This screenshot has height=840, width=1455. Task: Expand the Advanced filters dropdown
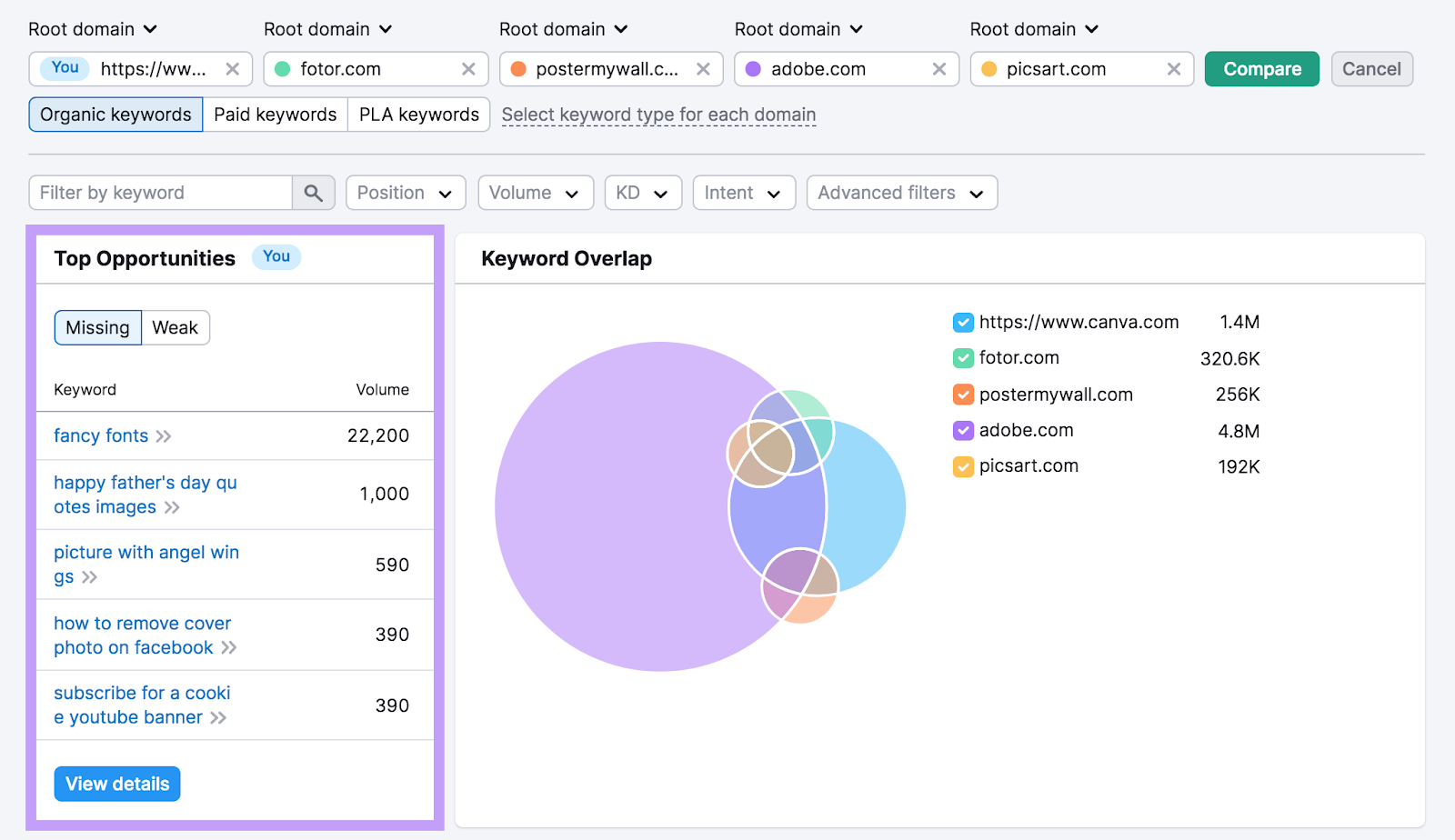tap(900, 192)
